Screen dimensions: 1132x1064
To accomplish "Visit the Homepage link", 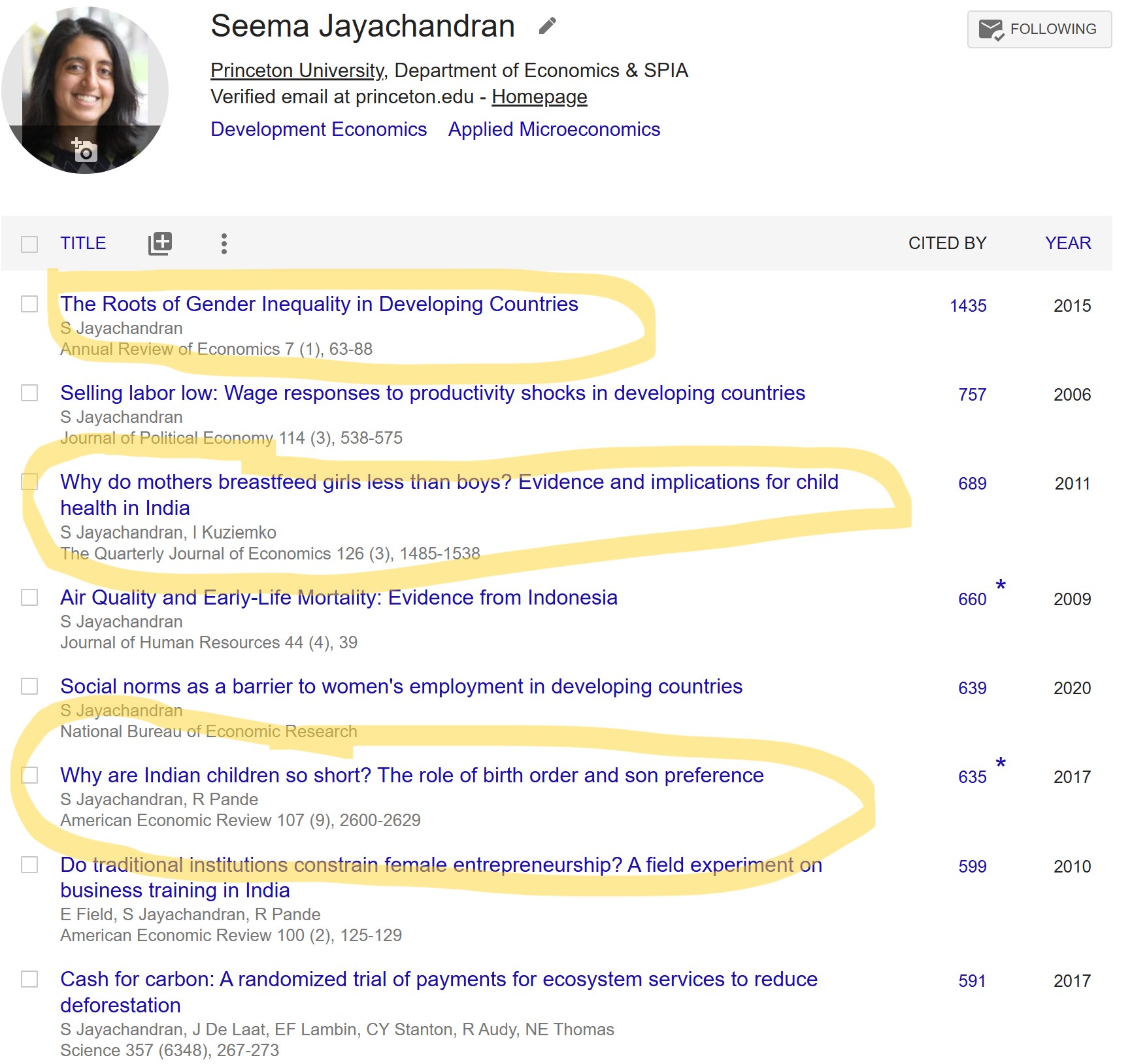I will point(539,97).
